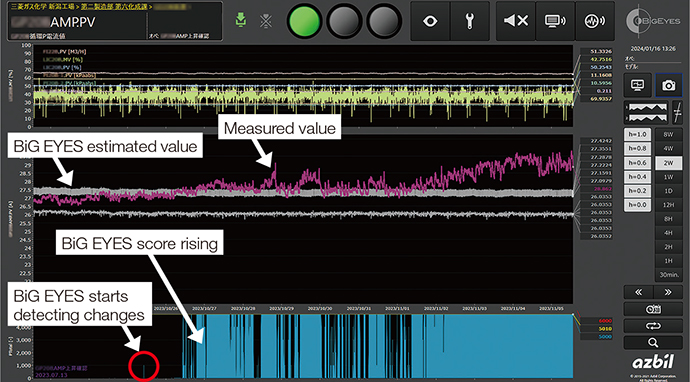
Task: Click the red 6000 threshold value
Action: [596, 321]
